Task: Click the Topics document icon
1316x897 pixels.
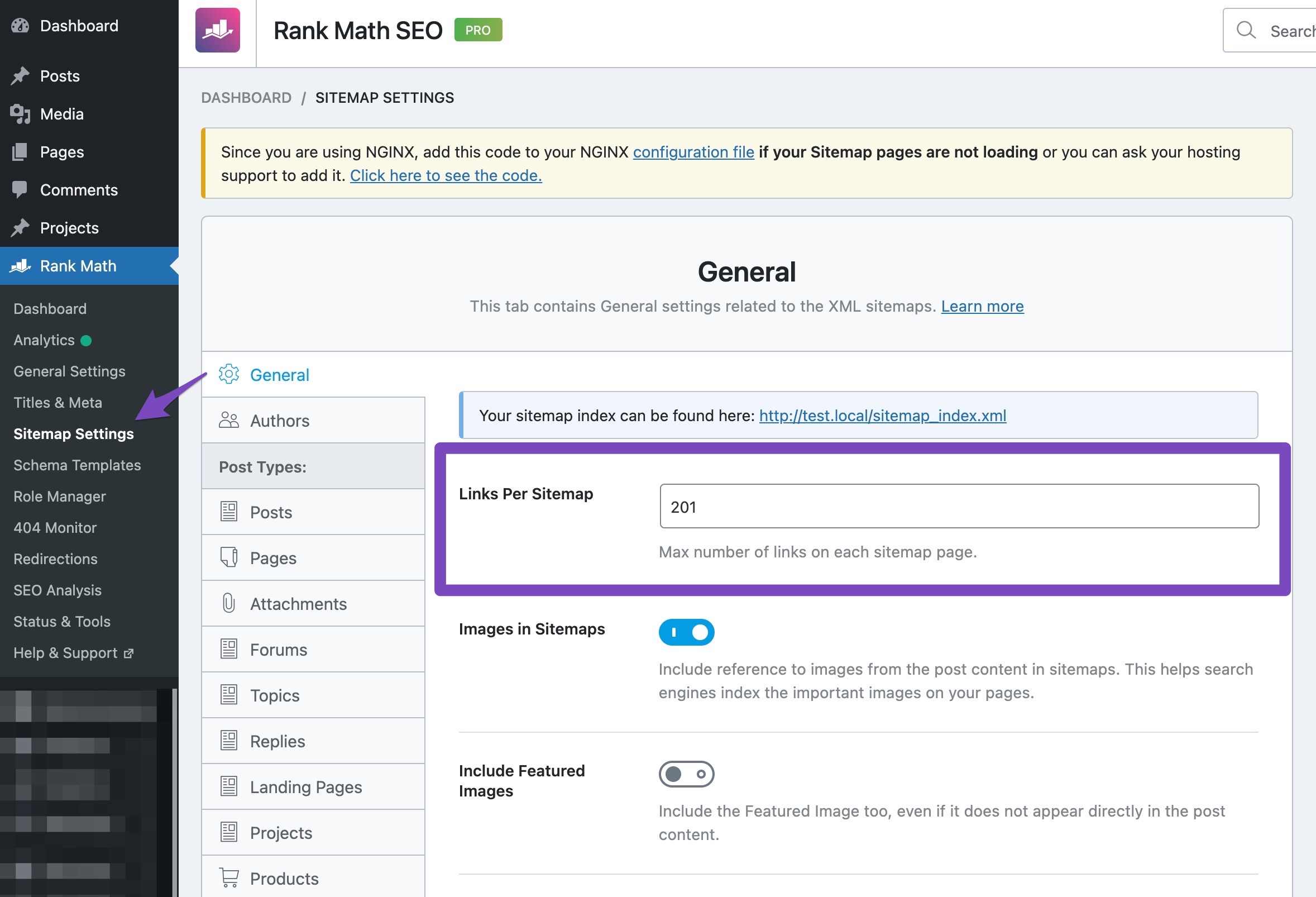Action: click(229, 695)
